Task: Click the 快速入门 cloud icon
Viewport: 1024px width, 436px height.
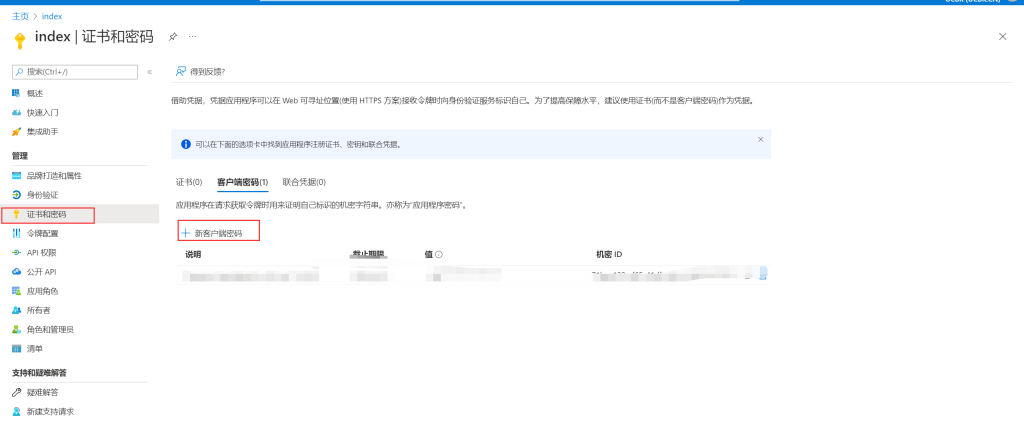Action: (x=16, y=112)
